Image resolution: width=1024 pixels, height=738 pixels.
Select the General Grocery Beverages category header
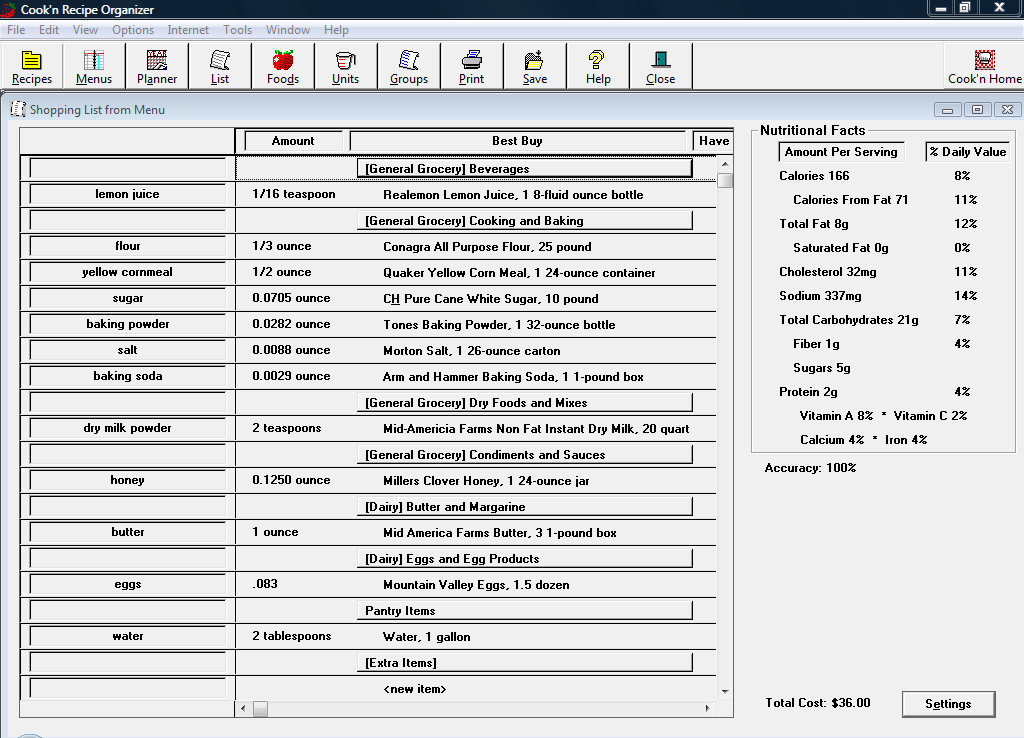[x=524, y=168]
